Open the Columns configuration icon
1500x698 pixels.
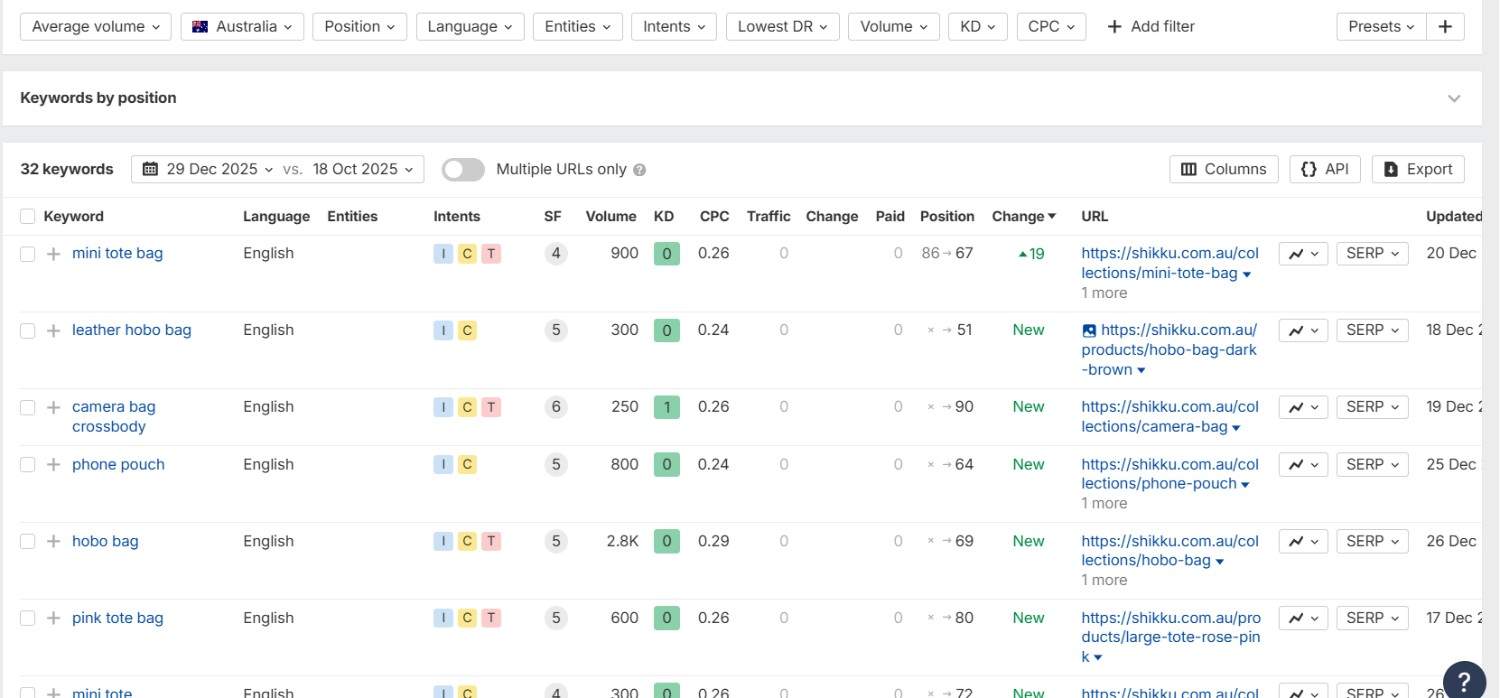point(1192,169)
